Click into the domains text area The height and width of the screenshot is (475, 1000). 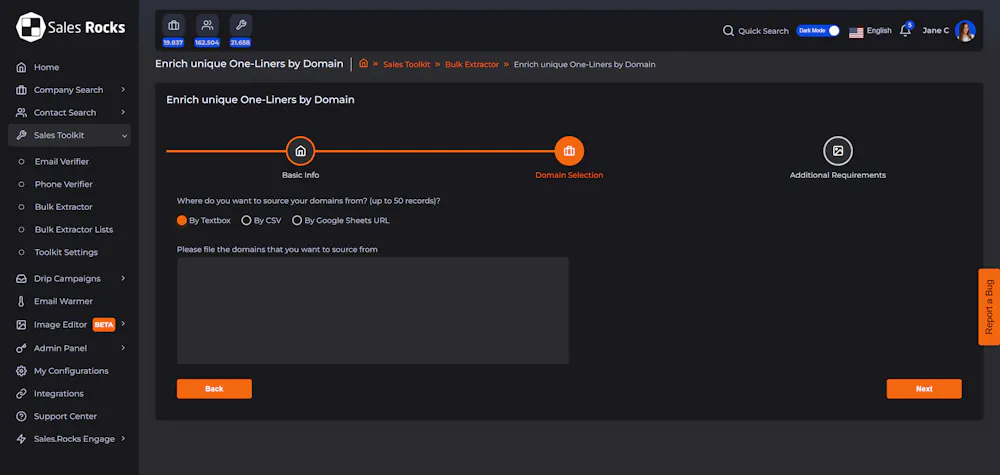click(373, 310)
